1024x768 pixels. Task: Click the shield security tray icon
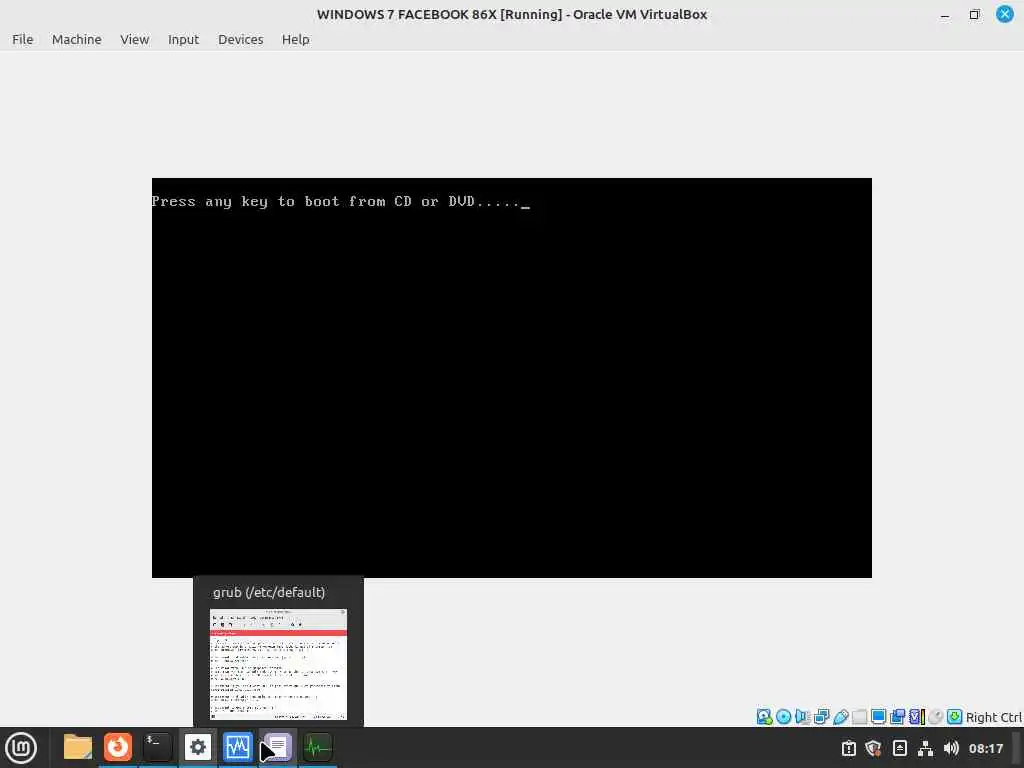(873, 748)
